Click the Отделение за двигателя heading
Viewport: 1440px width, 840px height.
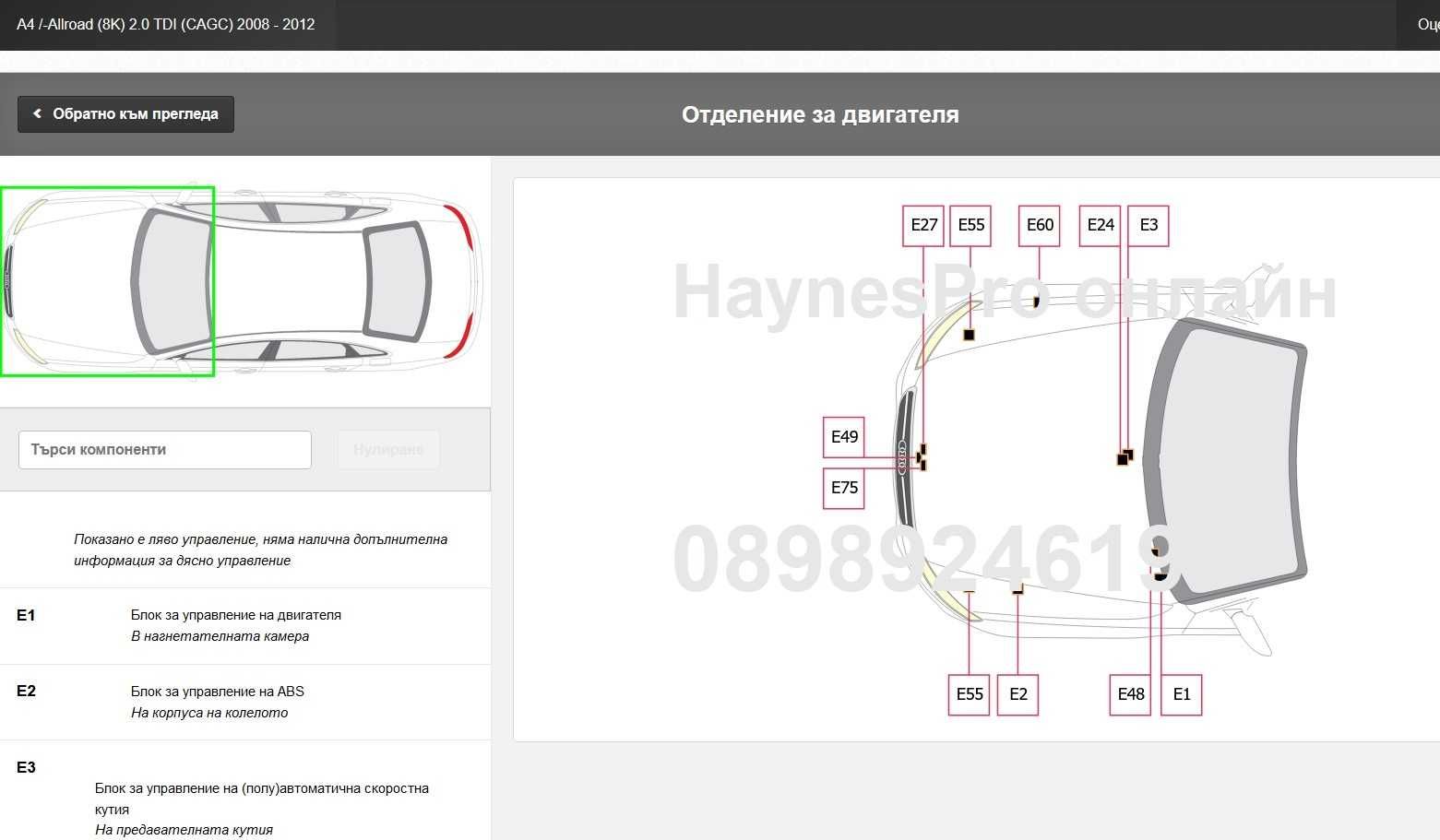(x=820, y=114)
